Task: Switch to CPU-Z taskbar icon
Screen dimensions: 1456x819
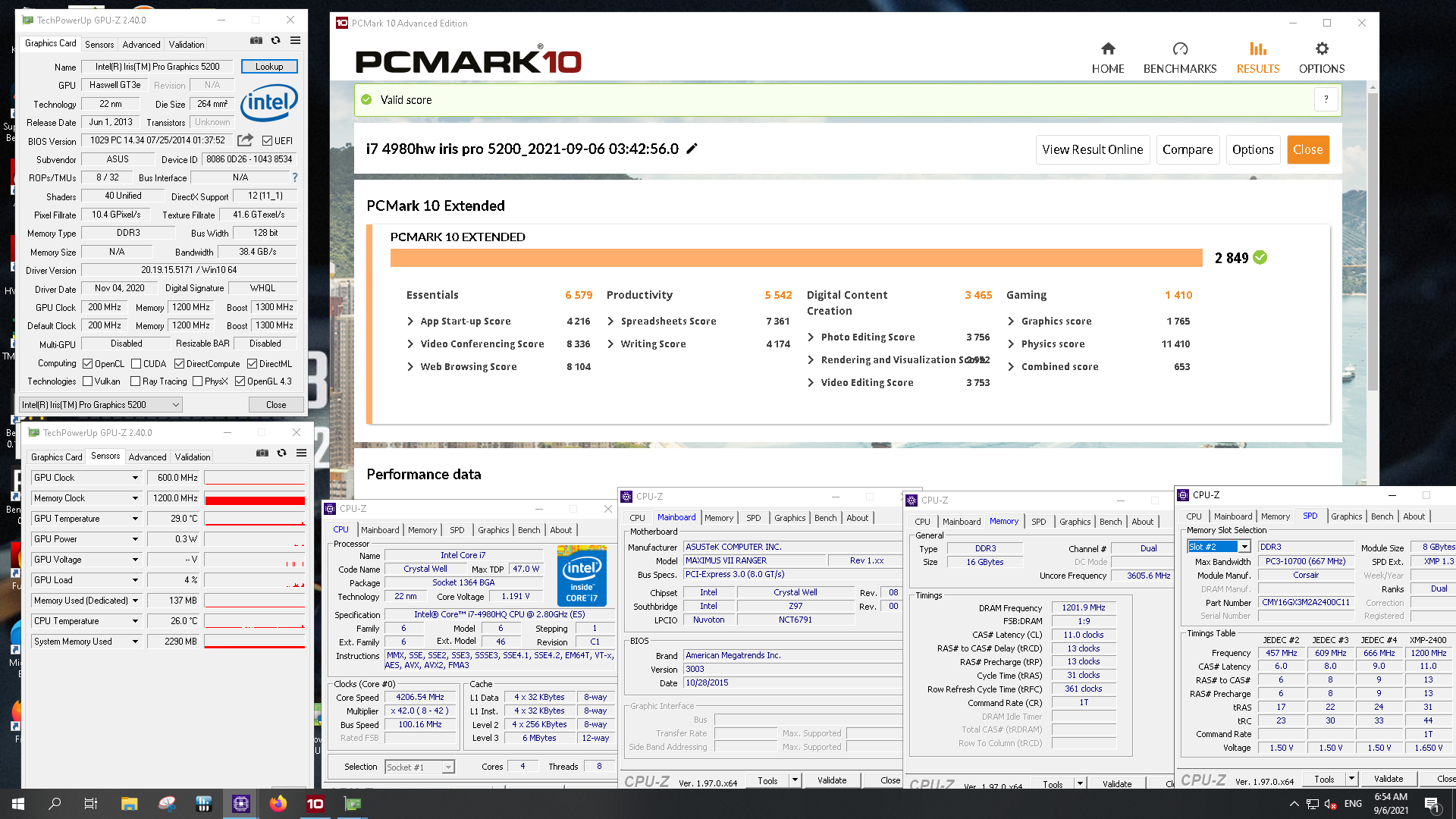Action: [241, 804]
